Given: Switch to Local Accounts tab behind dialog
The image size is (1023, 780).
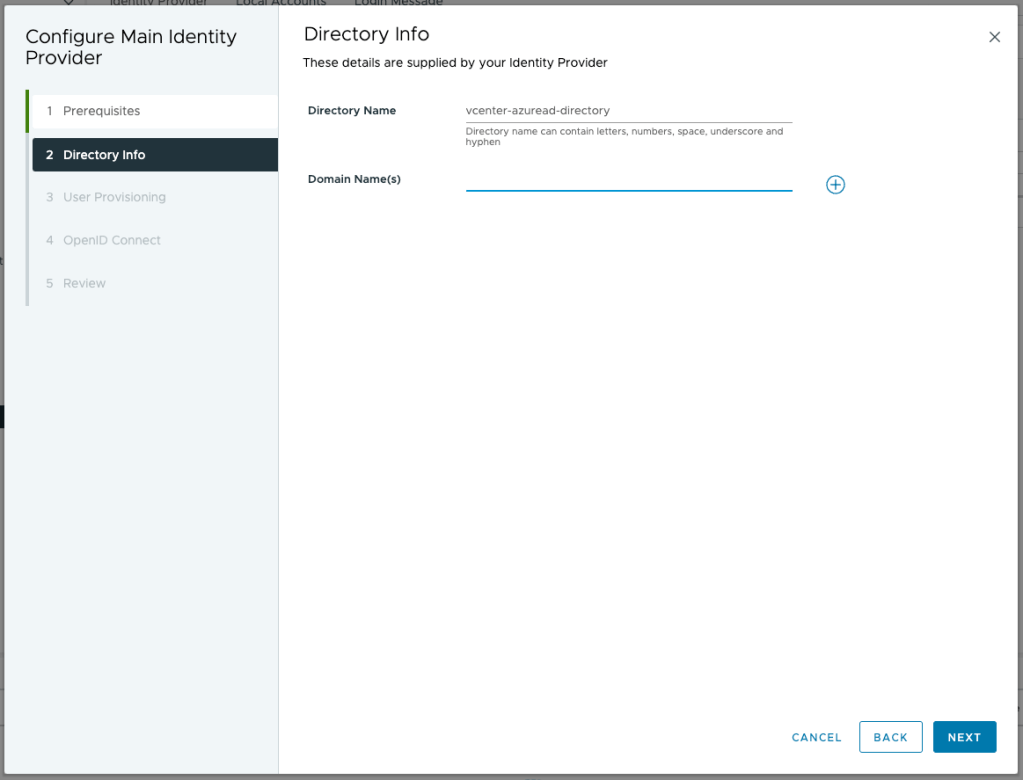Looking at the screenshot, I should tap(281, 3).
